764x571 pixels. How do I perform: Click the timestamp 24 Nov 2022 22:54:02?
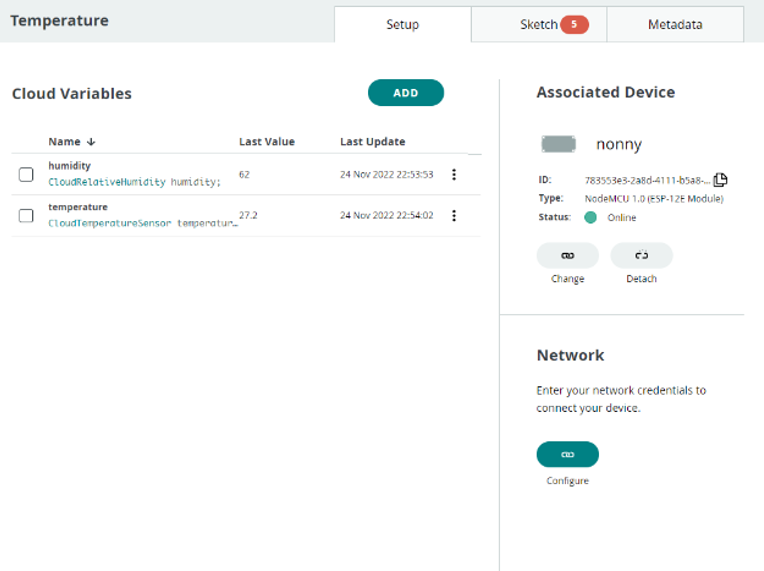[386, 215]
